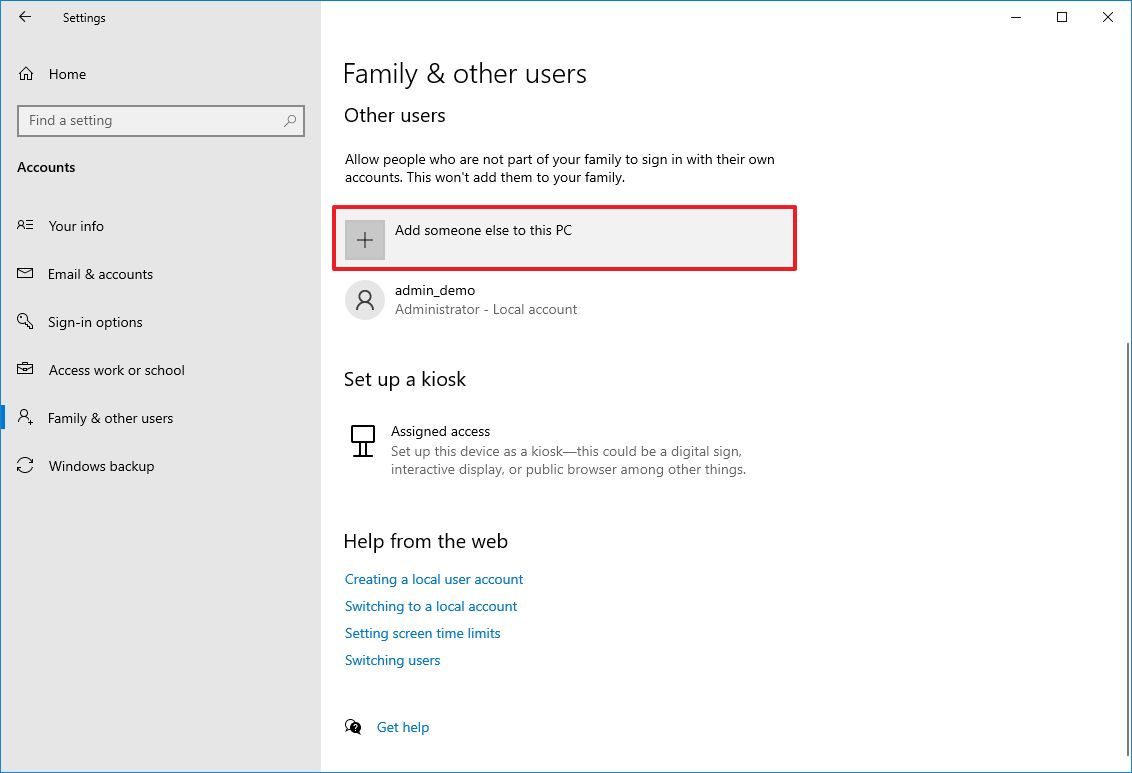
Task: Open Sign-in options via its key icon
Action: coord(24,322)
